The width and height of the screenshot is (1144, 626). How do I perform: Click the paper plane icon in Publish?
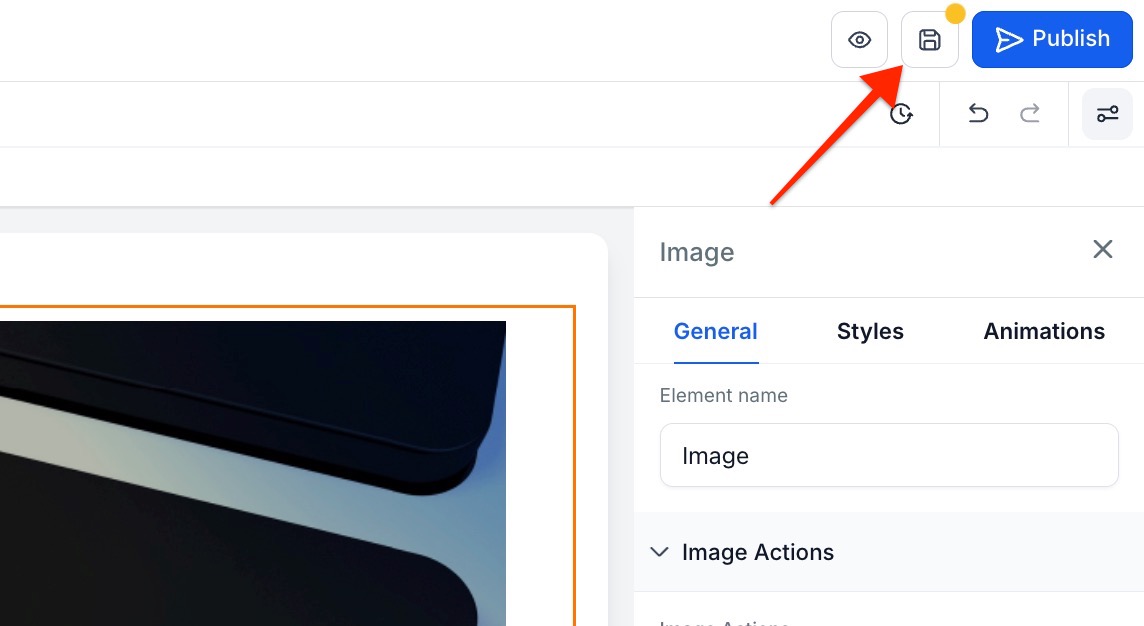pyautogui.click(x=1009, y=40)
